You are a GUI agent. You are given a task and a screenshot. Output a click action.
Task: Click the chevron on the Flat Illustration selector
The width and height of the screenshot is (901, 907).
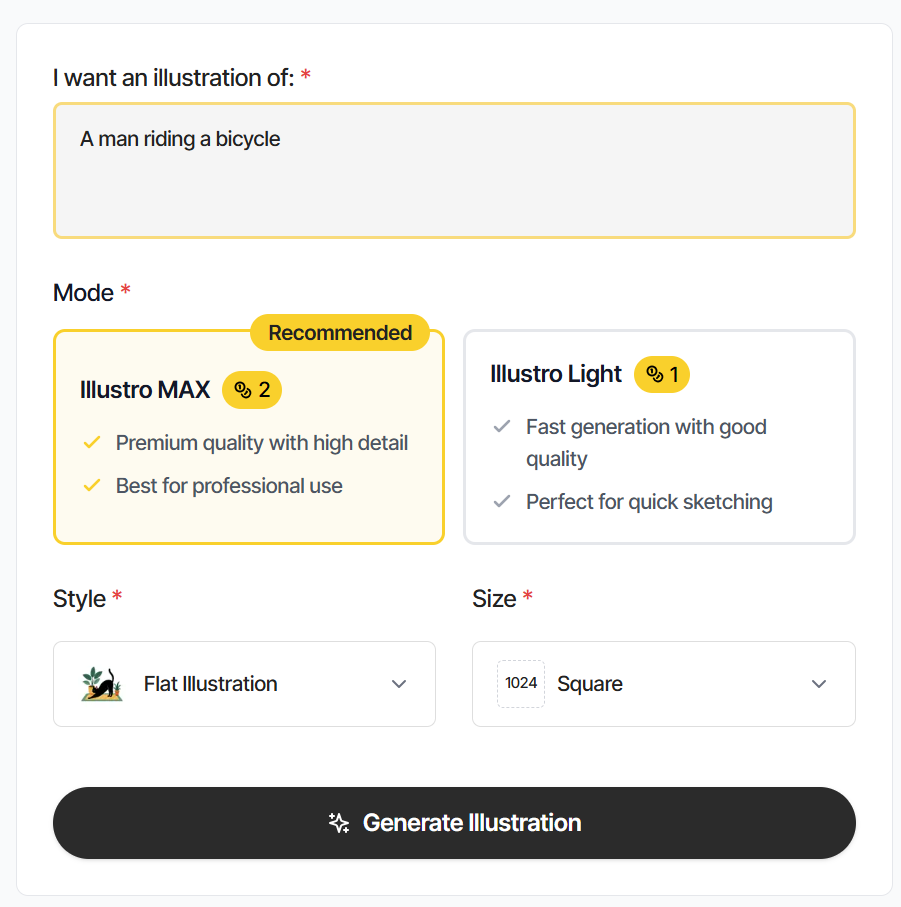399,684
